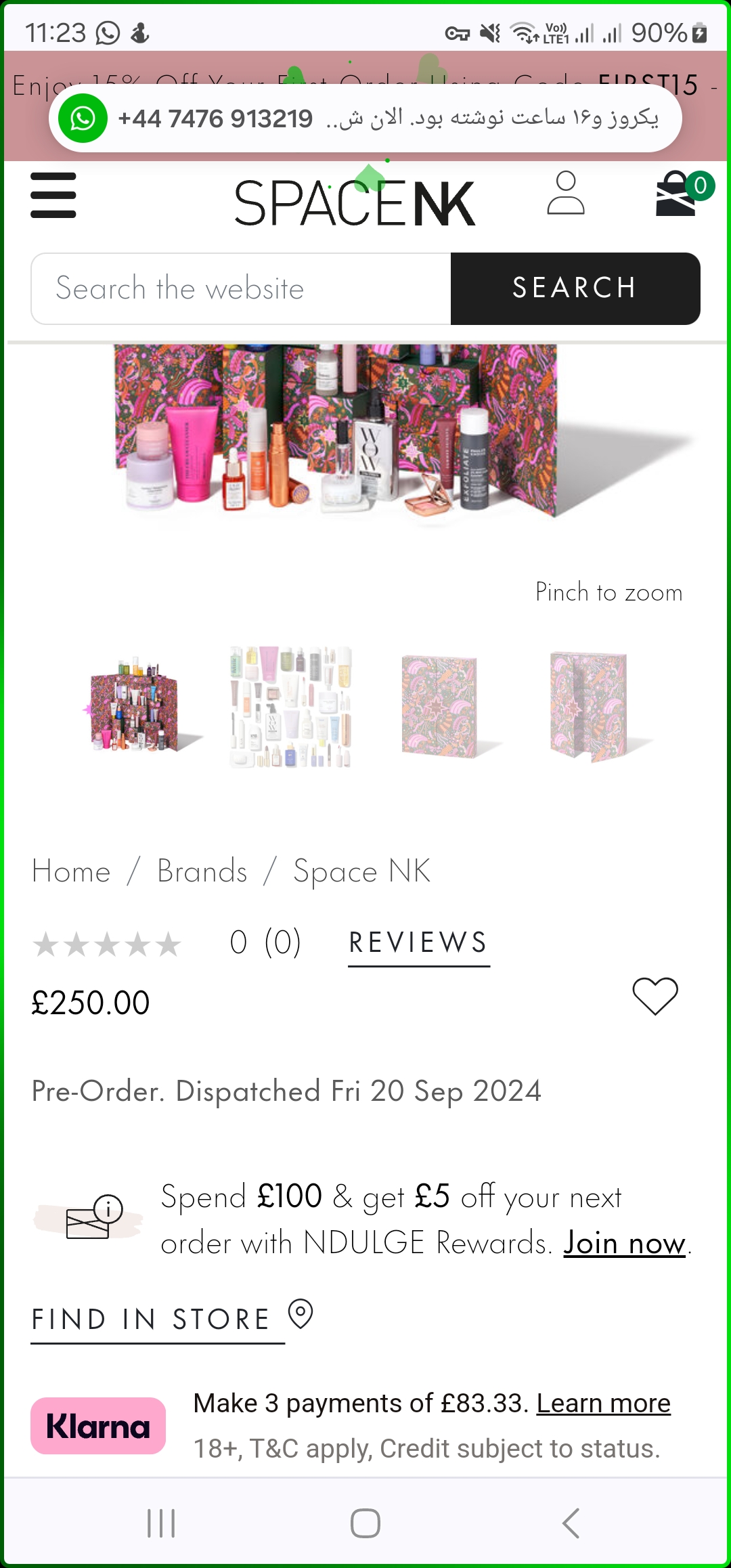Focus the Search the website field
The width and height of the screenshot is (731, 1568).
[241, 288]
